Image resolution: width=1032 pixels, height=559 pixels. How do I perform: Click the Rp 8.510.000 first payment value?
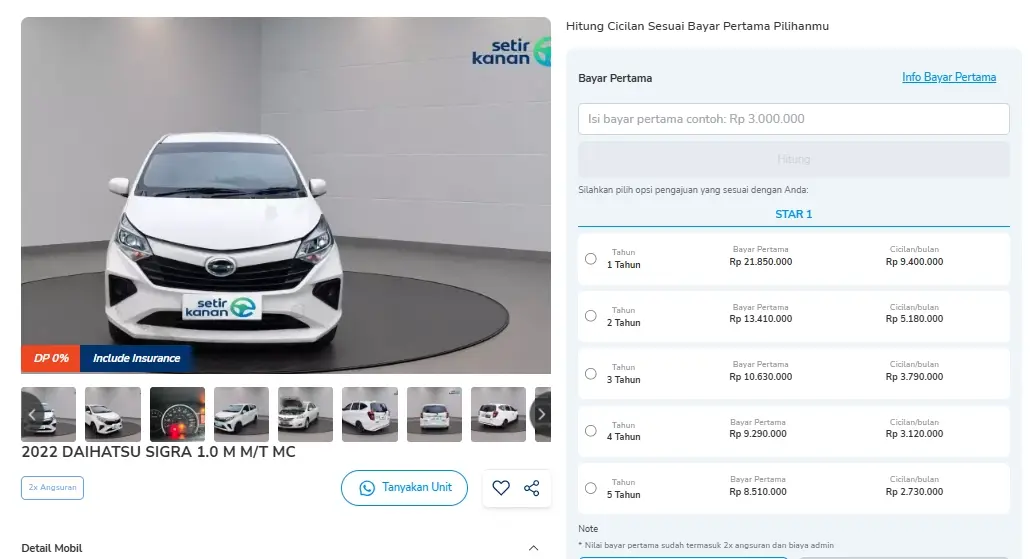tap(758, 492)
